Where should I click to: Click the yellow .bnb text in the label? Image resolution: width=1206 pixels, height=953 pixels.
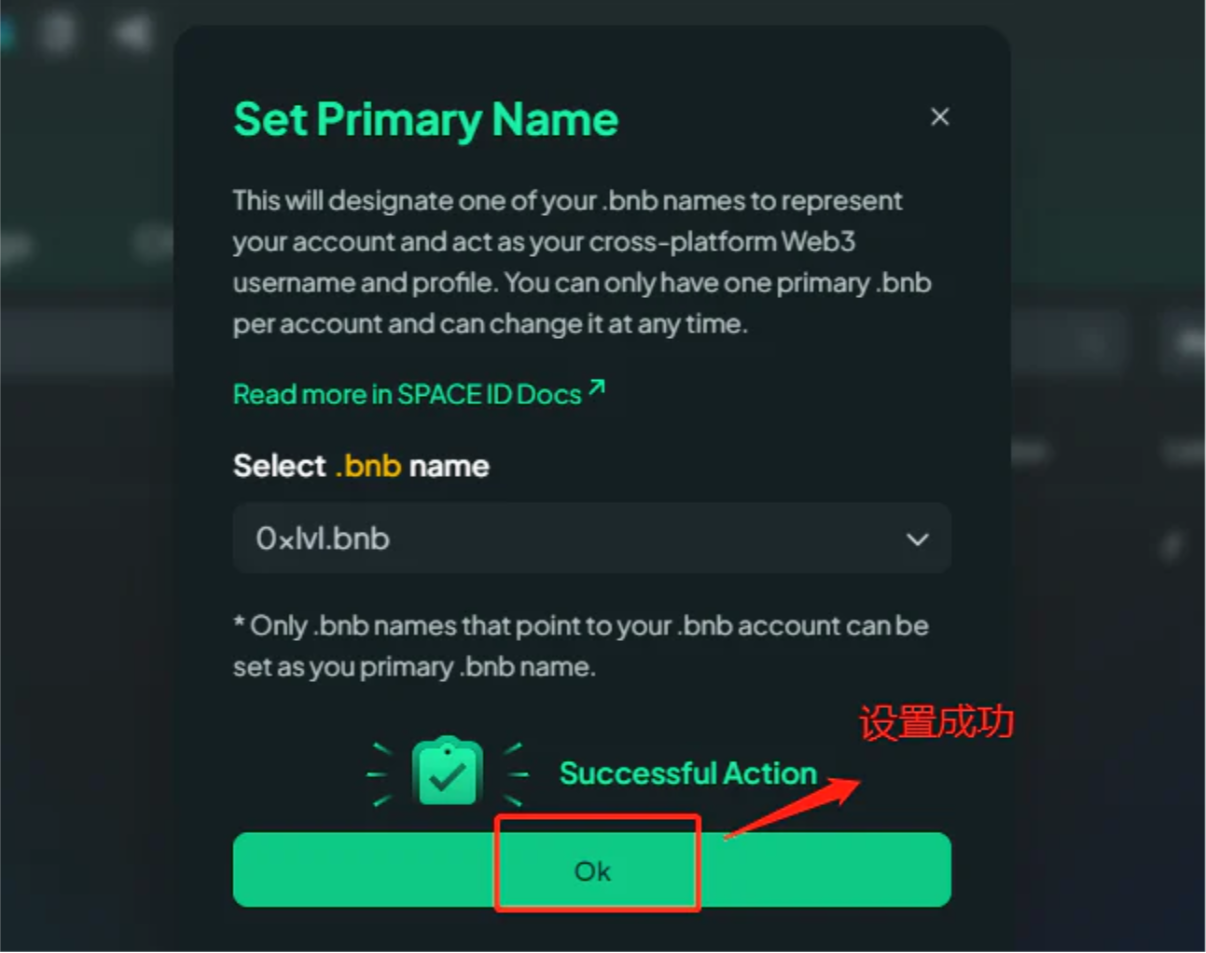pyautogui.click(x=368, y=466)
